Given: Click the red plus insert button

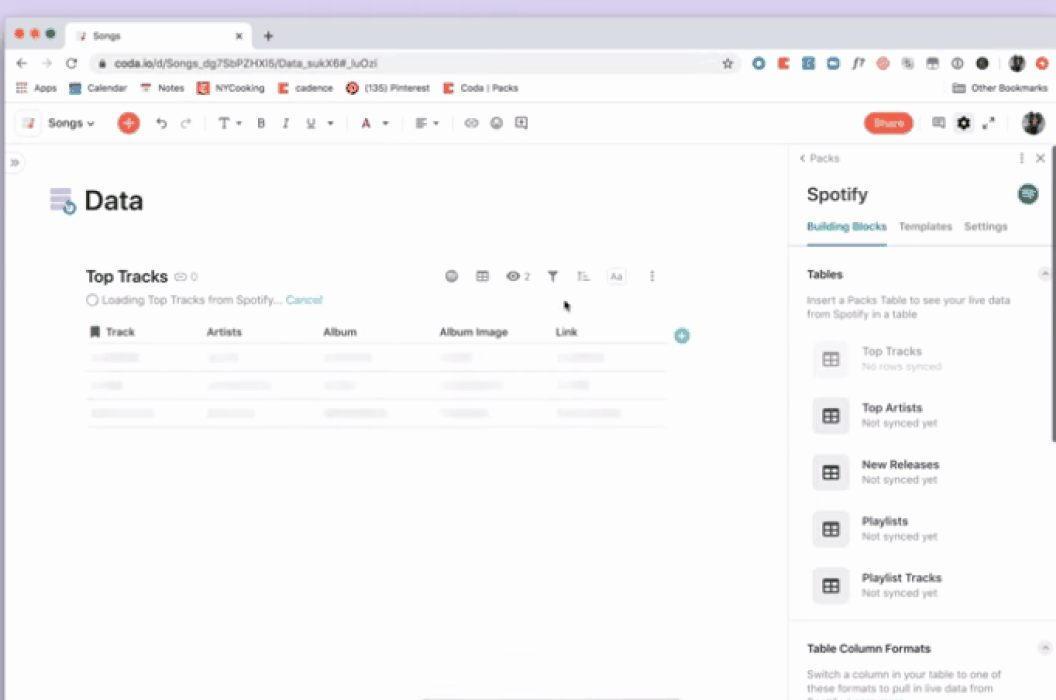Looking at the screenshot, I should coord(129,123).
